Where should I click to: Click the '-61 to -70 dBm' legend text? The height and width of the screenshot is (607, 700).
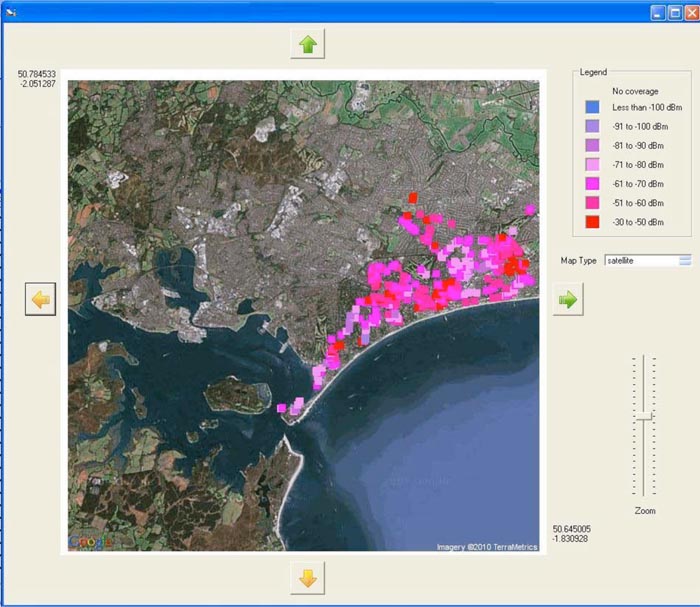(638, 184)
